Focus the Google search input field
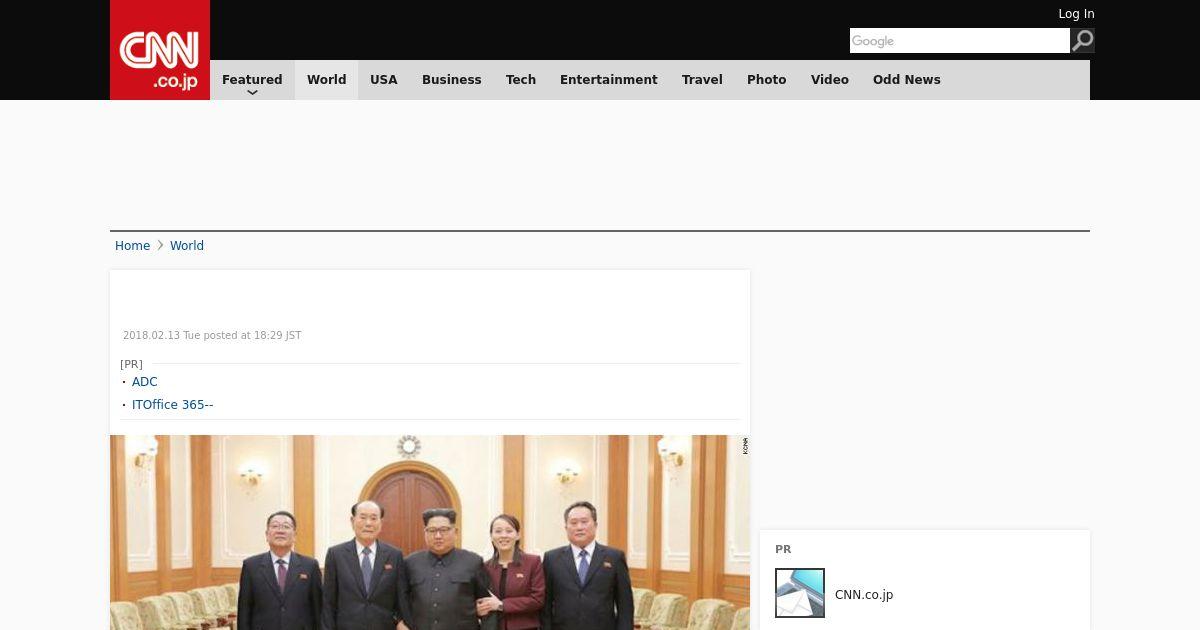 coord(960,40)
